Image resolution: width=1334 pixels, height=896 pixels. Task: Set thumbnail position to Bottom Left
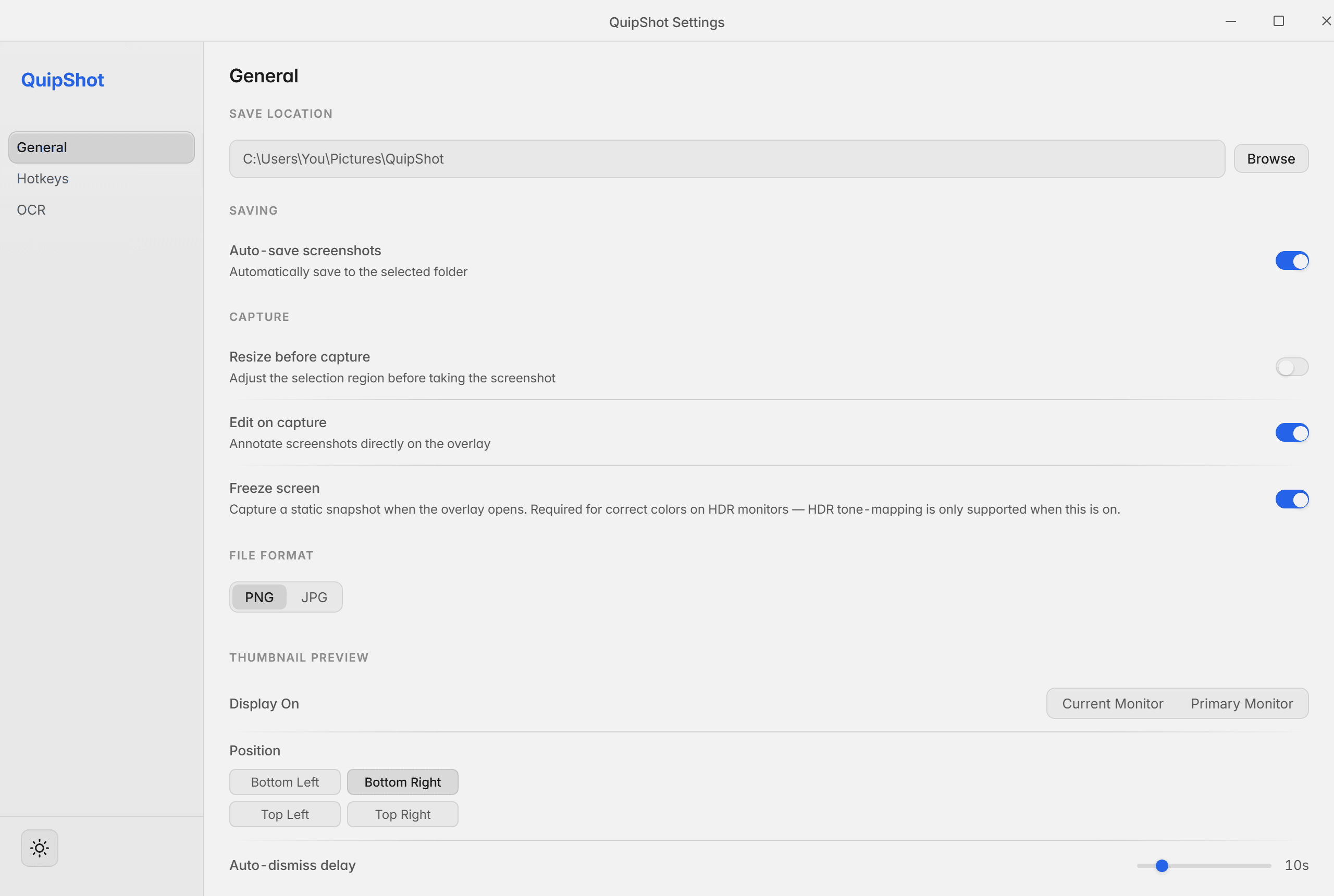[285, 782]
